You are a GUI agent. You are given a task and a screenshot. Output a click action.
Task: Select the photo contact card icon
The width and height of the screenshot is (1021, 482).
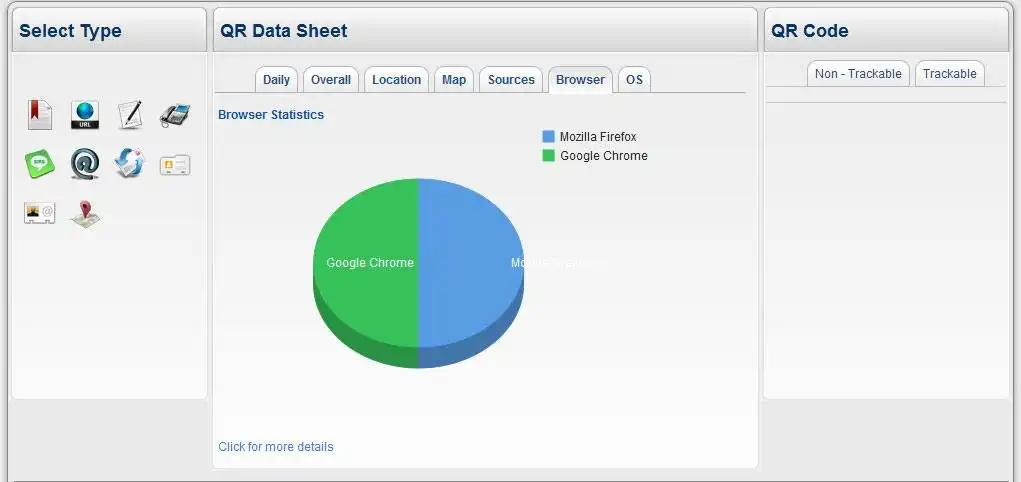pos(39,213)
